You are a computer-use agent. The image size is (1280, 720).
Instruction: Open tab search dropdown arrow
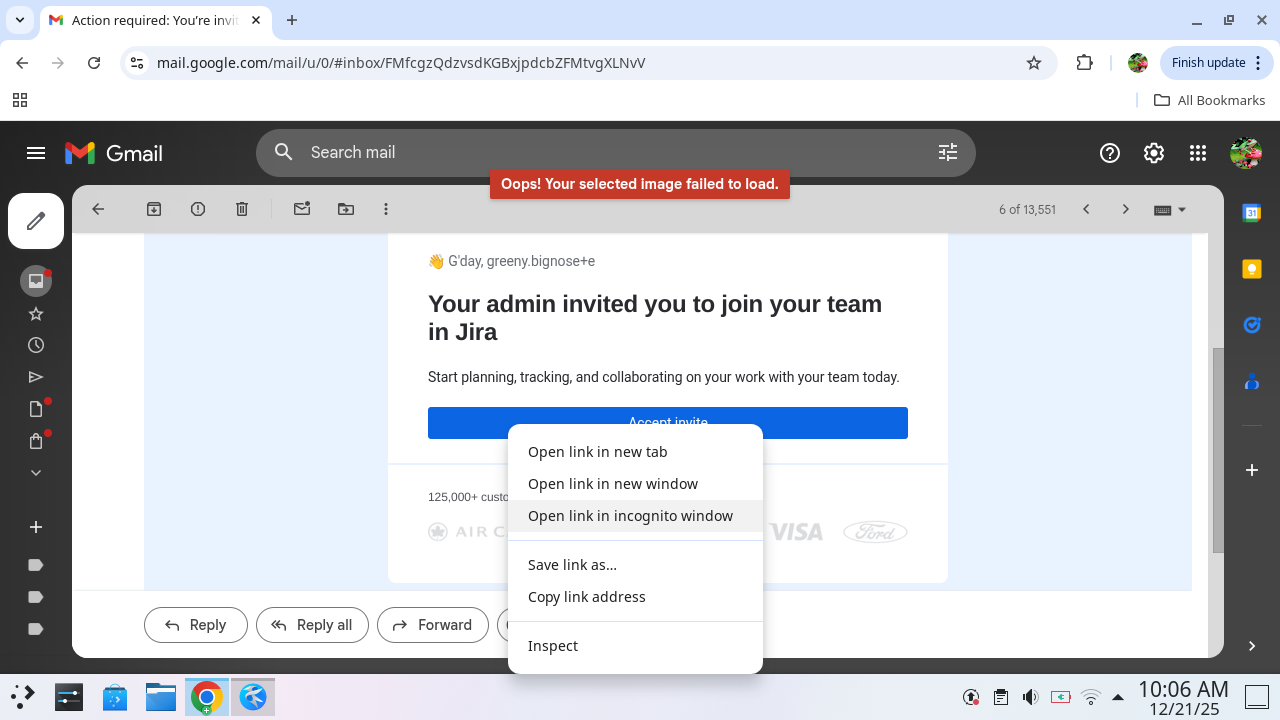[20, 20]
